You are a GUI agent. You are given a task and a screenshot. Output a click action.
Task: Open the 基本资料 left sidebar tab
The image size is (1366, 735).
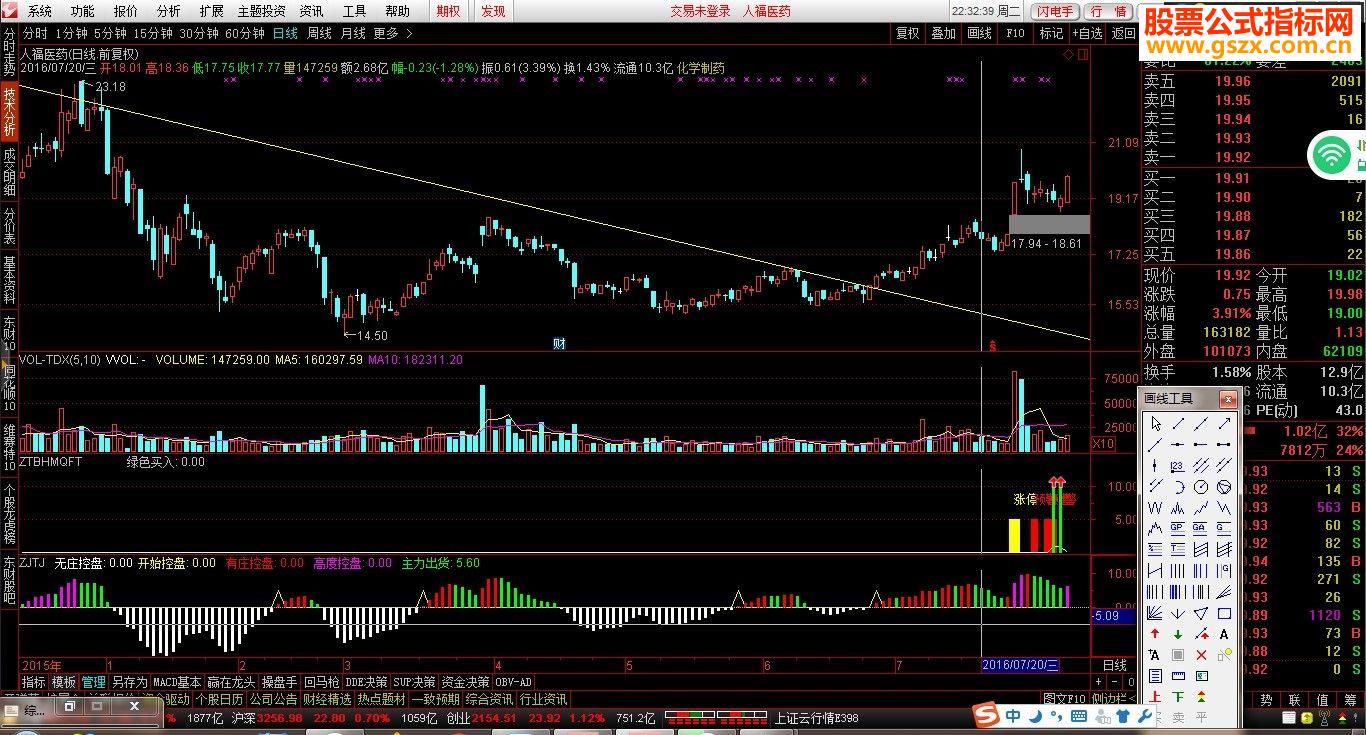click(9, 281)
